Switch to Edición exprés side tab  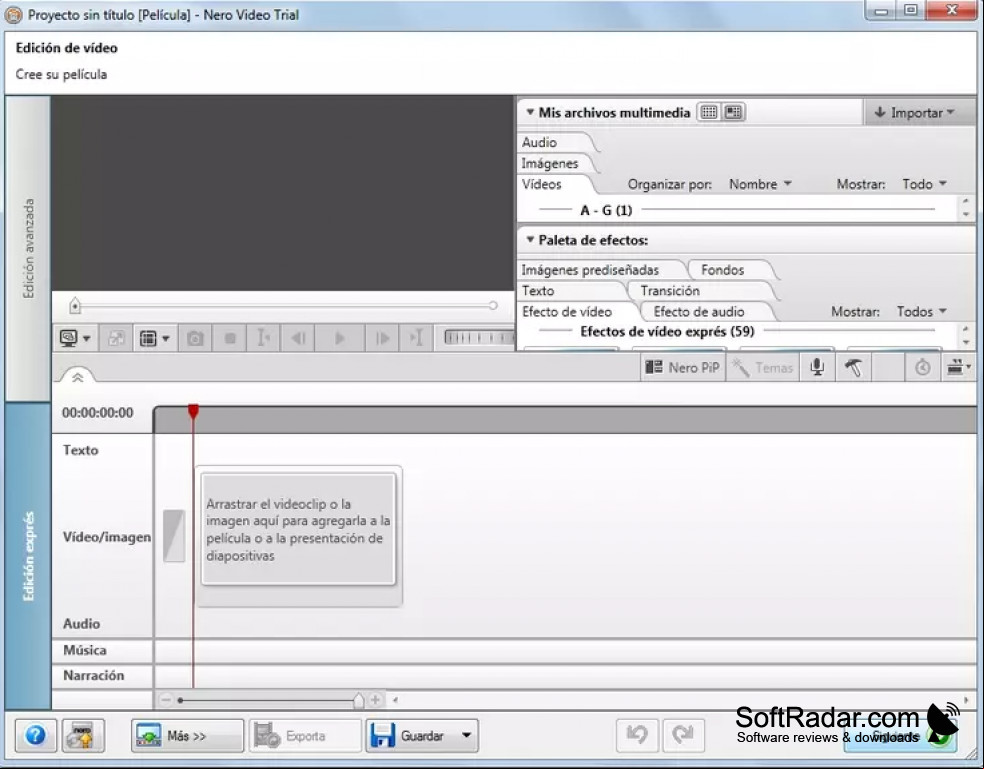click(28, 556)
